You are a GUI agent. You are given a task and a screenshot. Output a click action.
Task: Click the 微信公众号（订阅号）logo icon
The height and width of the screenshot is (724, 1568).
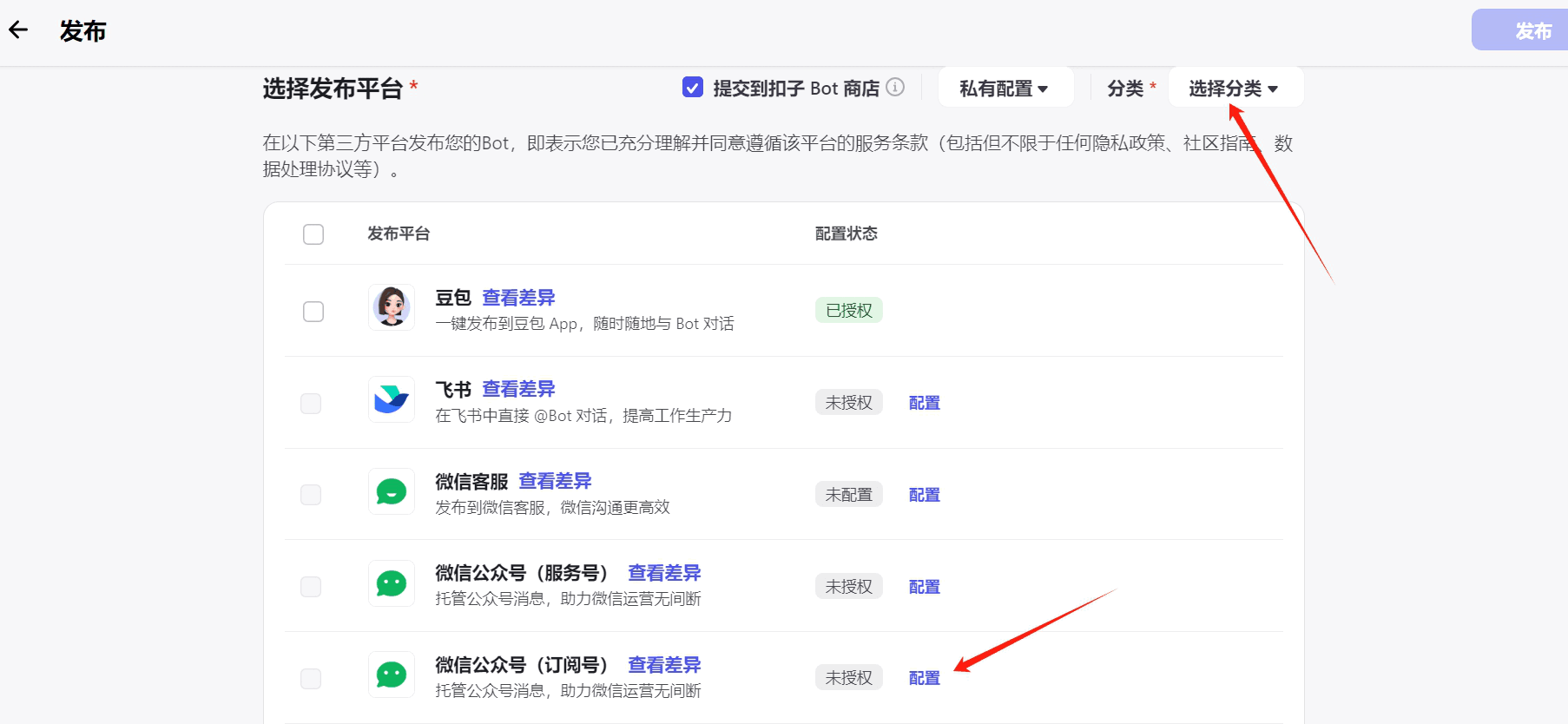click(x=392, y=675)
